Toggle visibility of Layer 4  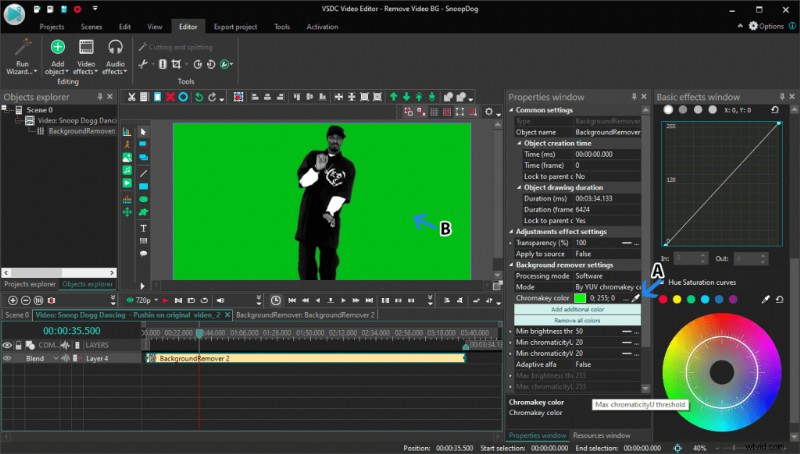click(7, 359)
